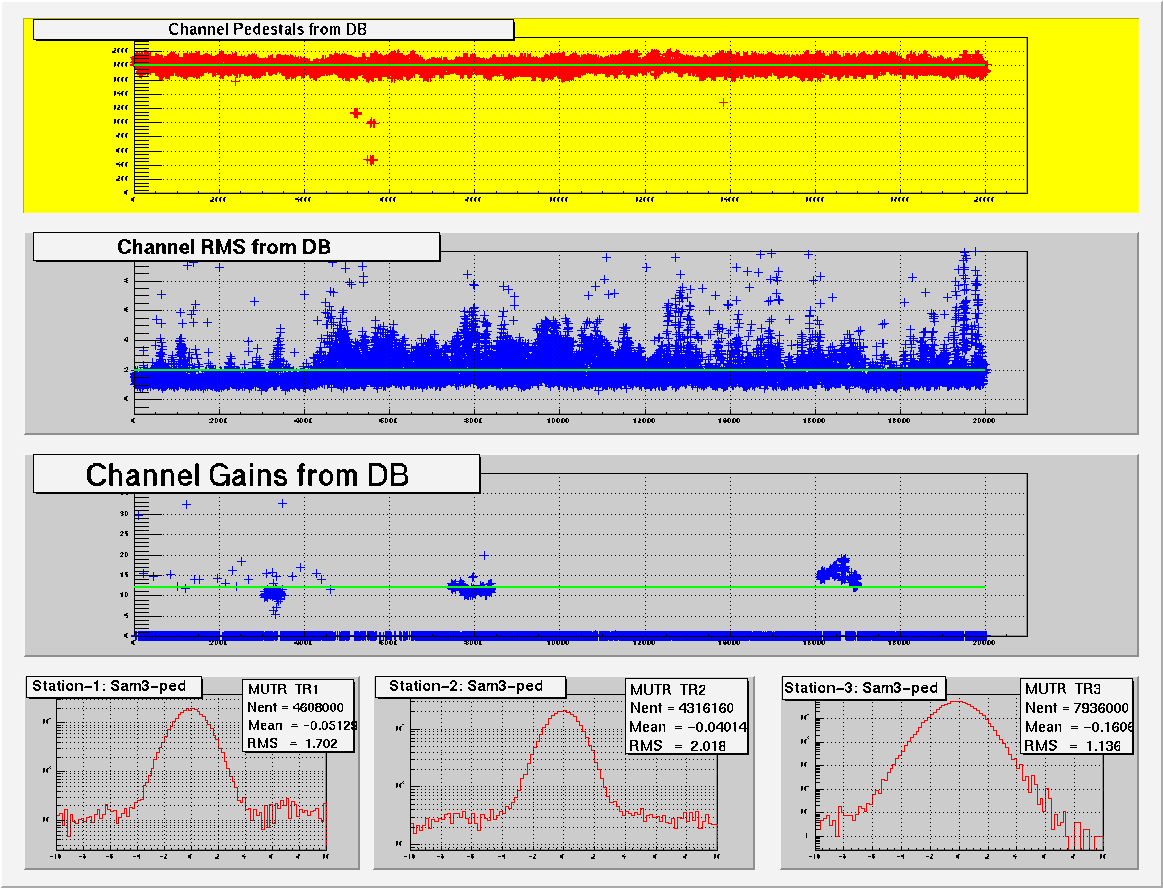This screenshot has width=1163, height=888.
Task: Click the "10000" x-axis label in Channel RMS plot
Action: (x=558, y=421)
